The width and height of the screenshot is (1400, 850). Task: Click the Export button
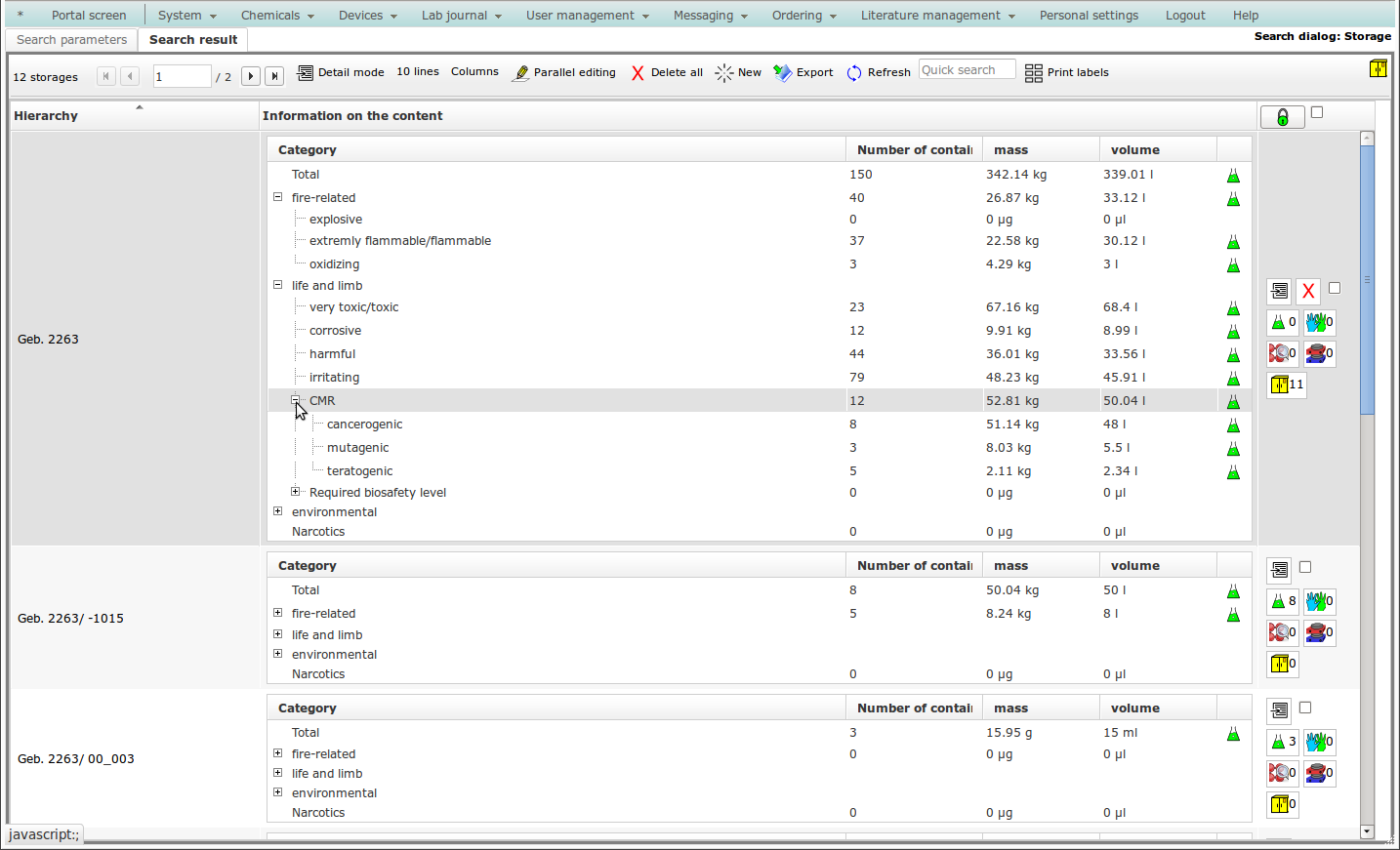[x=803, y=72]
